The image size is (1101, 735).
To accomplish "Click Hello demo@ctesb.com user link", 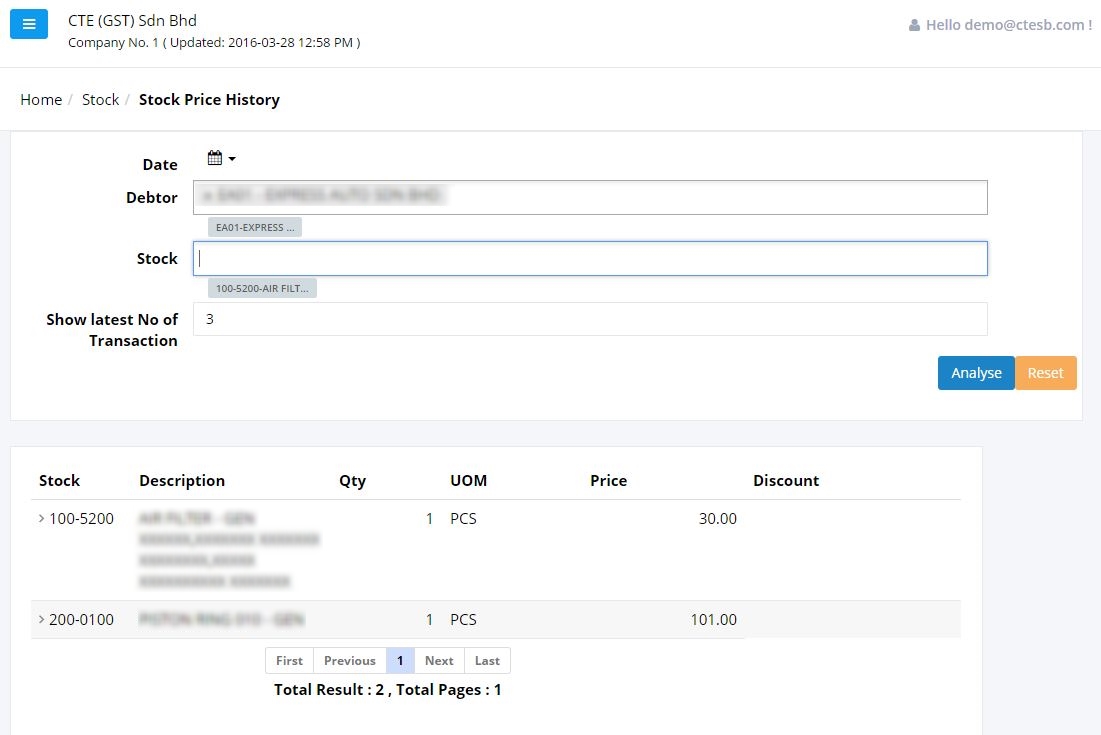I will [1008, 25].
